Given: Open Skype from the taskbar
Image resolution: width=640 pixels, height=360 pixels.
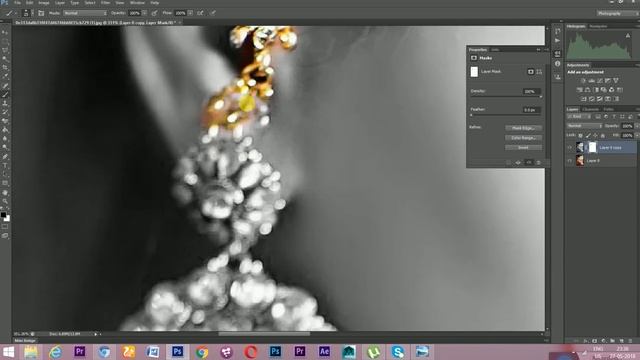Looking at the screenshot, I should point(398,352).
